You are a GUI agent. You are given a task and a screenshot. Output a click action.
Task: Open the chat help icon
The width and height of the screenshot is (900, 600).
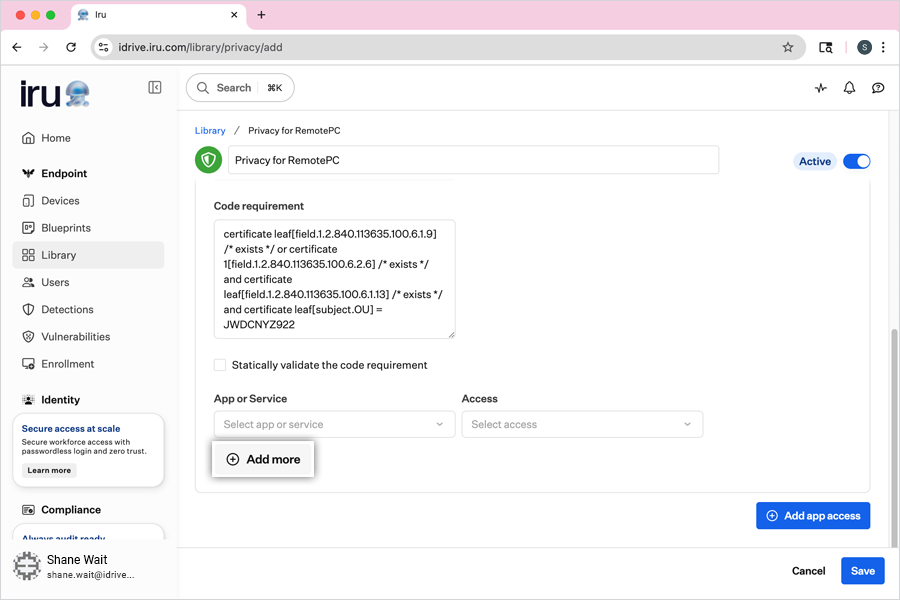coord(878,88)
